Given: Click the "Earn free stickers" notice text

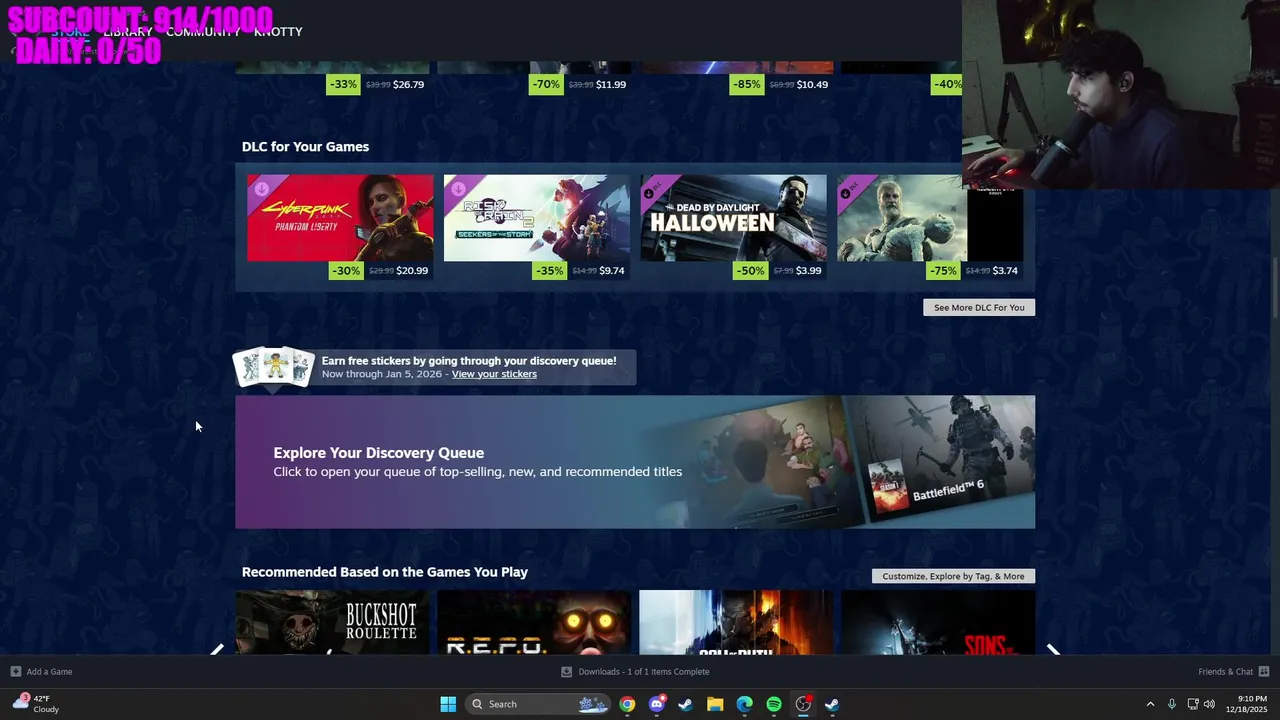Looking at the screenshot, I should (x=469, y=361).
